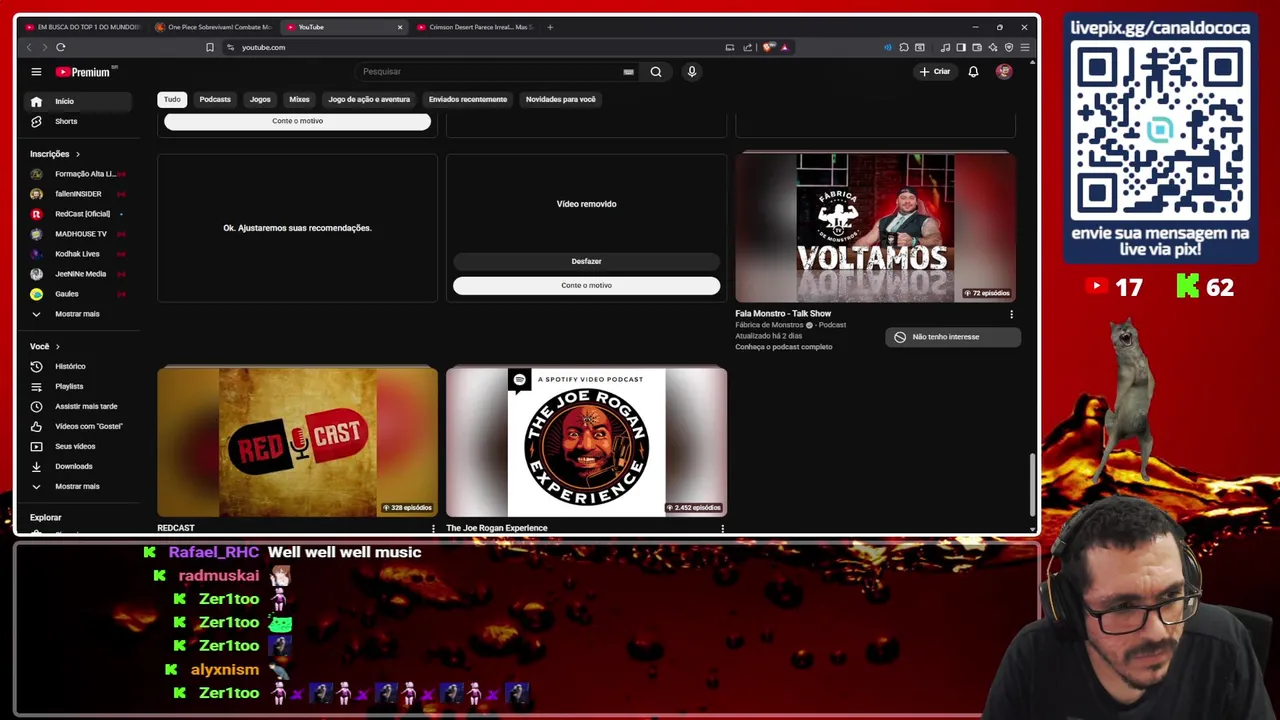Click the Criar button
Image resolution: width=1280 pixels, height=720 pixels.
tap(935, 72)
